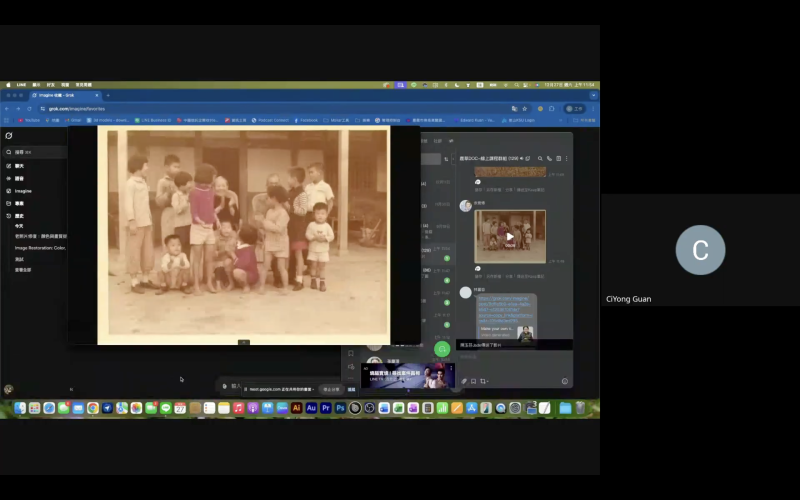Open the Image Restoration history entry
Image resolution: width=800 pixels, height=500 pixels.
coord(40,247)
